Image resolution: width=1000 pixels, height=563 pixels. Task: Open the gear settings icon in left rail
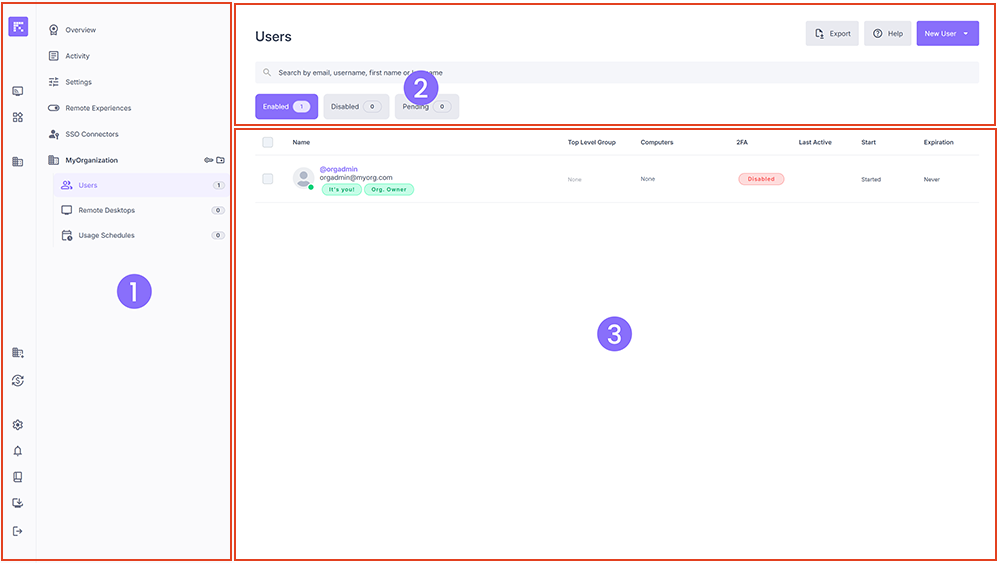[17, 425]
